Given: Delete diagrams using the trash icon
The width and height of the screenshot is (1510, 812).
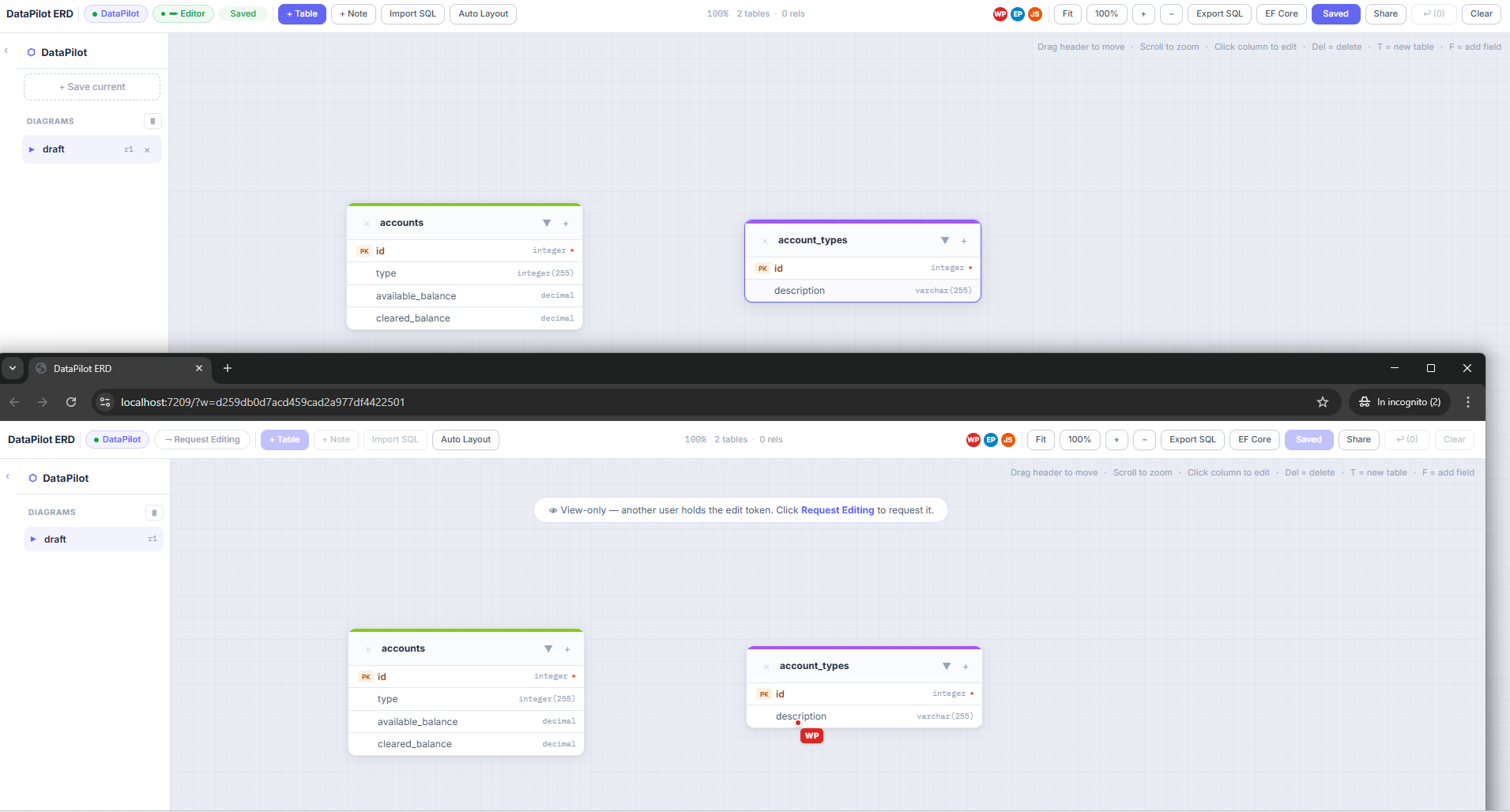Looking at the screenshot, I should [x=153, y=121].
